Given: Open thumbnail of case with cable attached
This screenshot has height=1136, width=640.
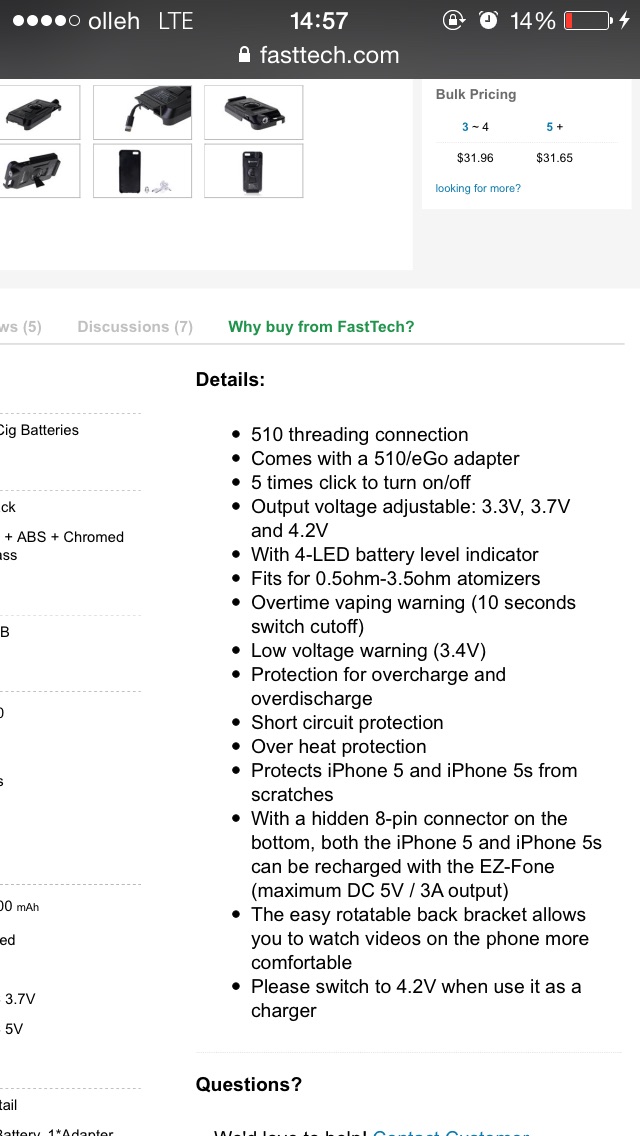Looking at the screenshot, I should [142, 112].
